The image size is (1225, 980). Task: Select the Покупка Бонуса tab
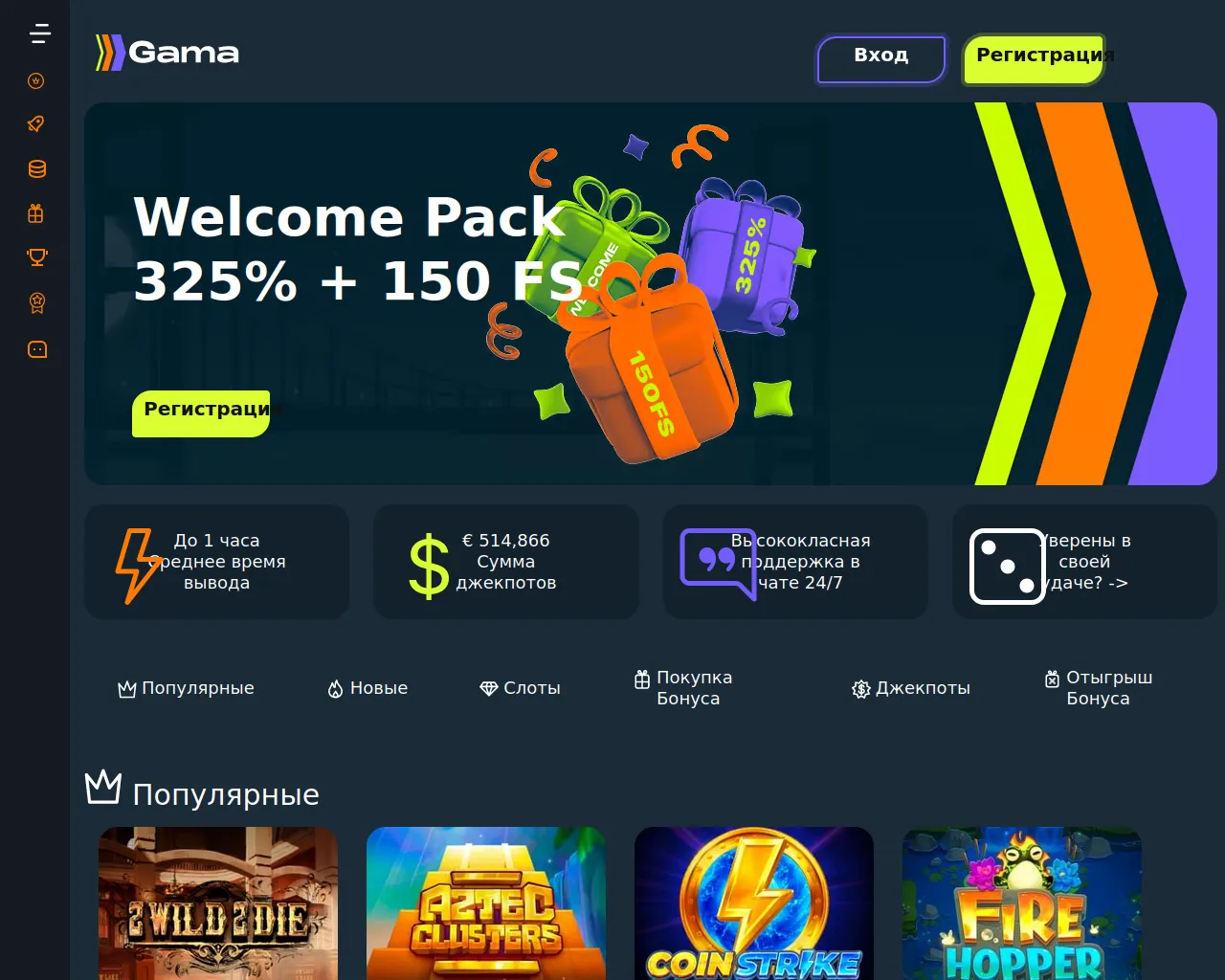coord(684,688)
